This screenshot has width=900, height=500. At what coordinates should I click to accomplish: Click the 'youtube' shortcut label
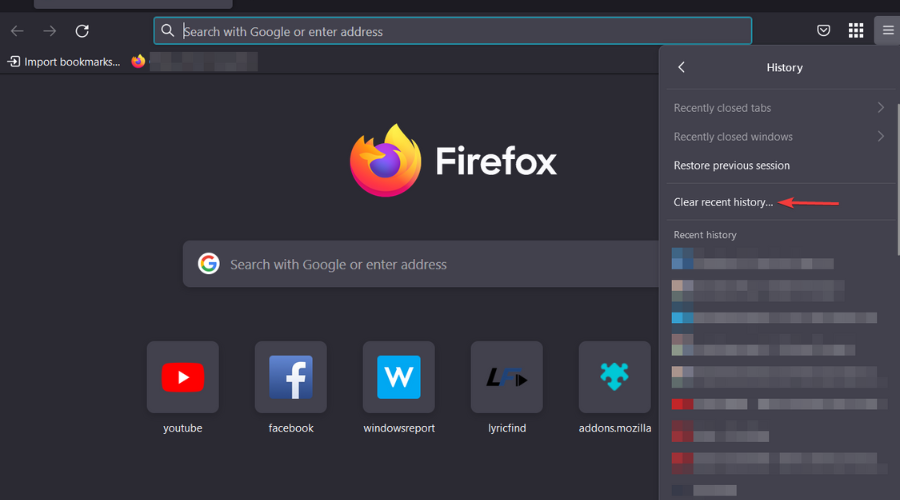pos(183,428)
